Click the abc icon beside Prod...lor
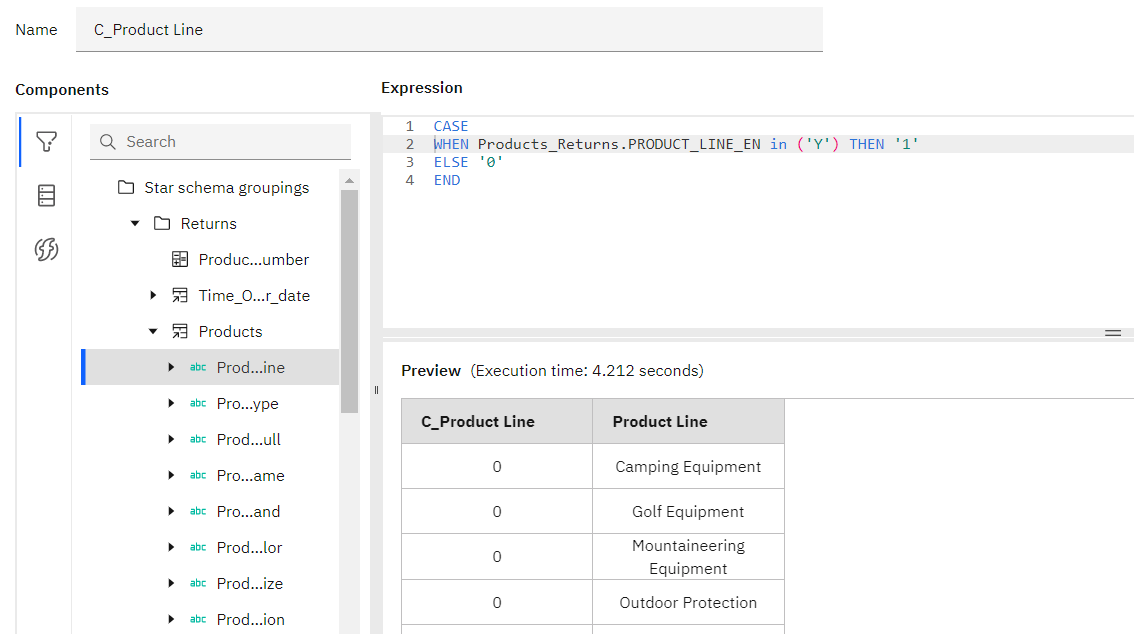The image size is (1134, 634). 198,547
